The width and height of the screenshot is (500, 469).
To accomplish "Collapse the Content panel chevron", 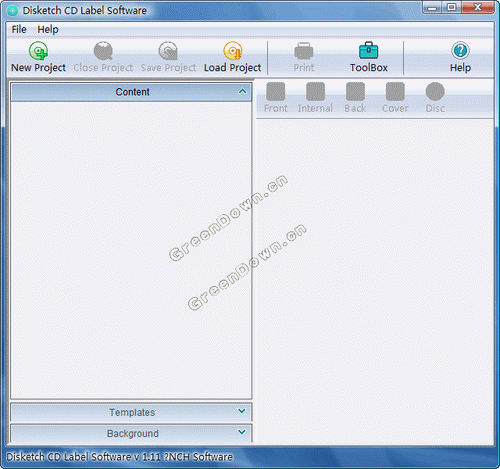I will coord(242,91).
